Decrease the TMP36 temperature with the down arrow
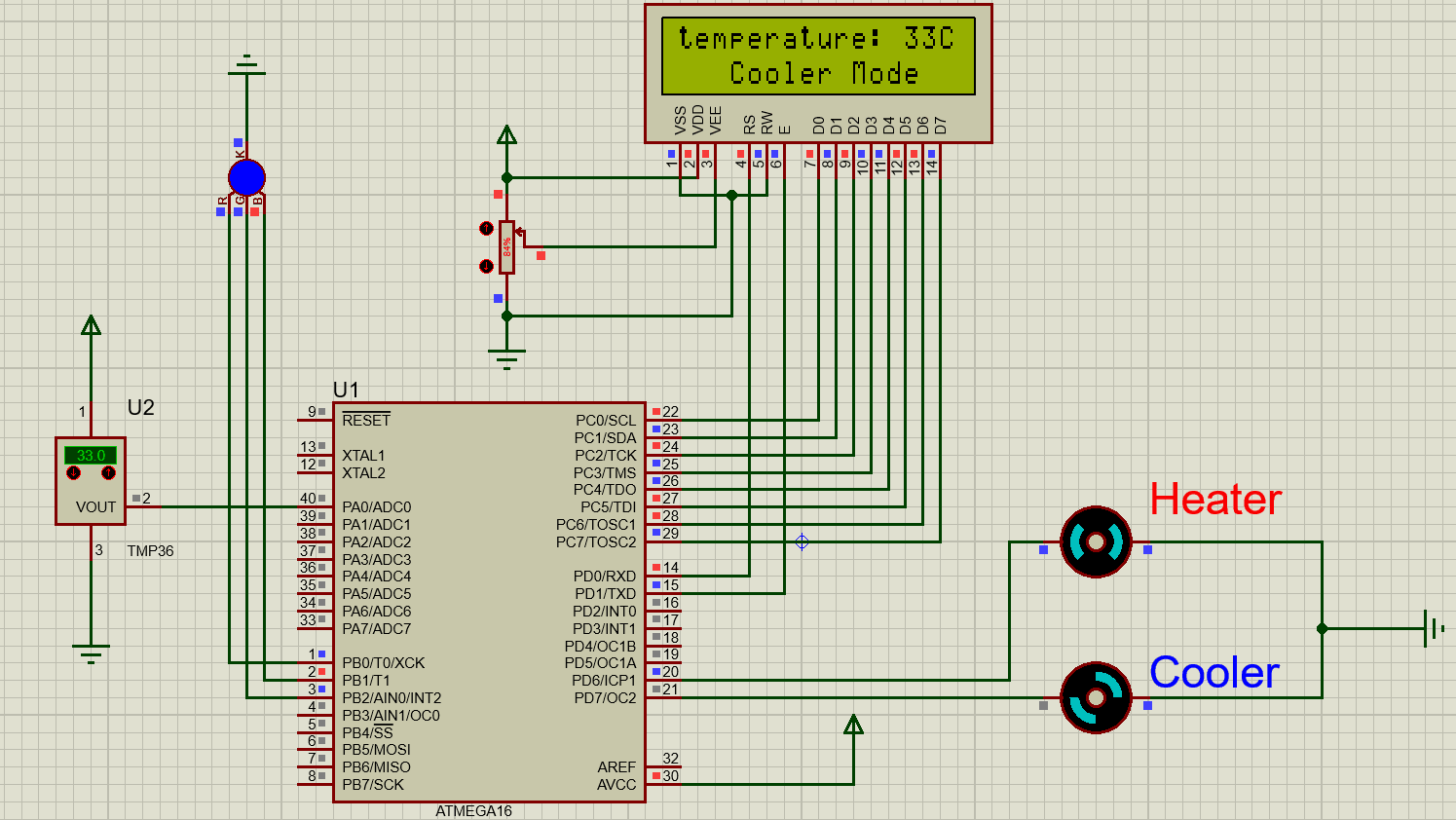The width and height of the screenshot is (1456, 820). pyautogui.click(x=74, y=473)
